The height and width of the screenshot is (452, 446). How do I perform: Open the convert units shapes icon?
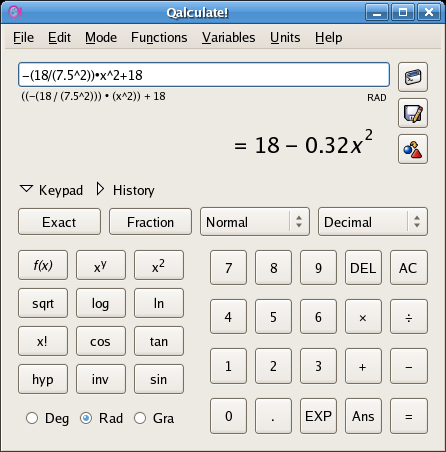point(413,149)
